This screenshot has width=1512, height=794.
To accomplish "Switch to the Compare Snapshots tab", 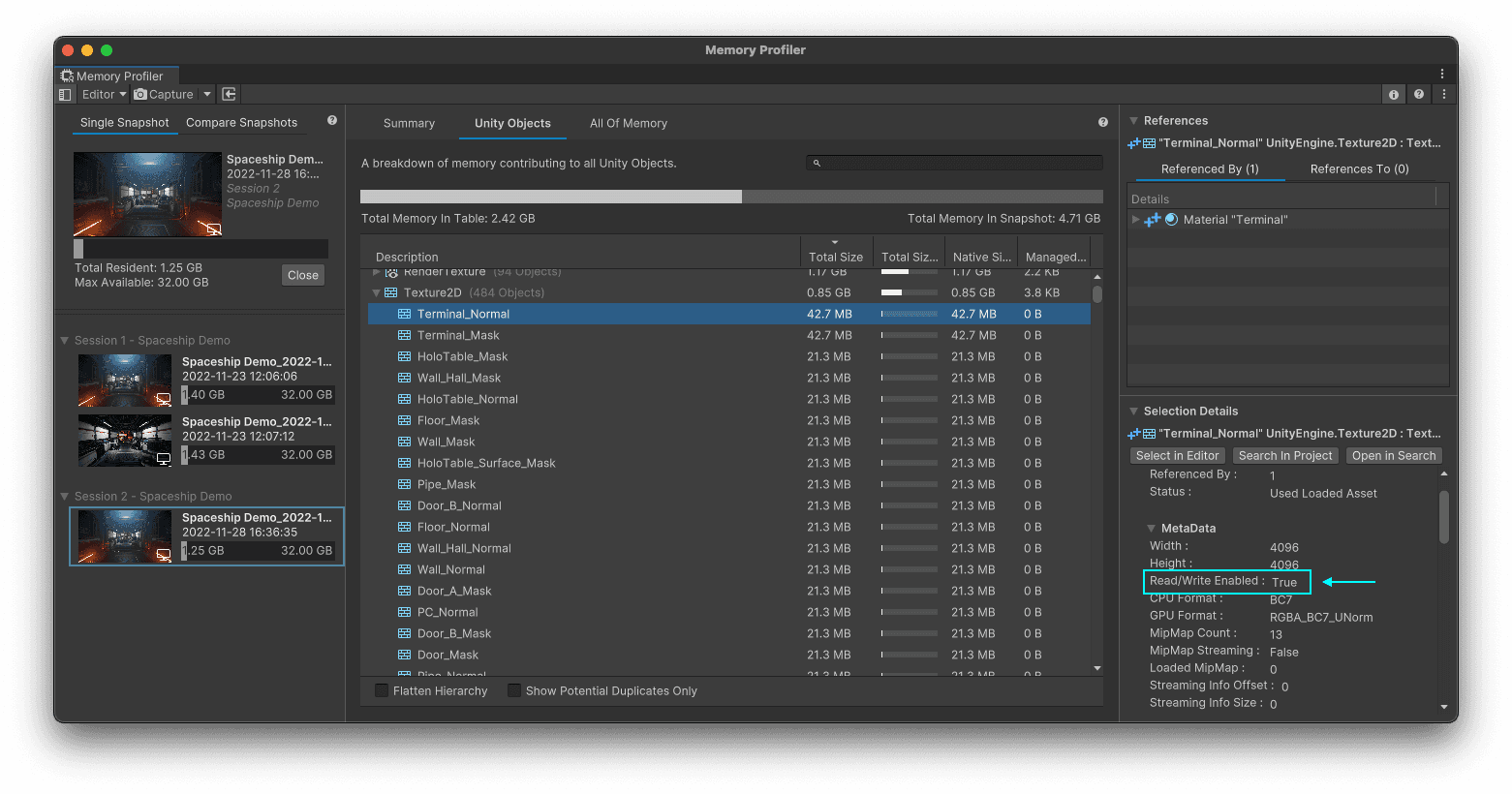I will pos(241,123).
